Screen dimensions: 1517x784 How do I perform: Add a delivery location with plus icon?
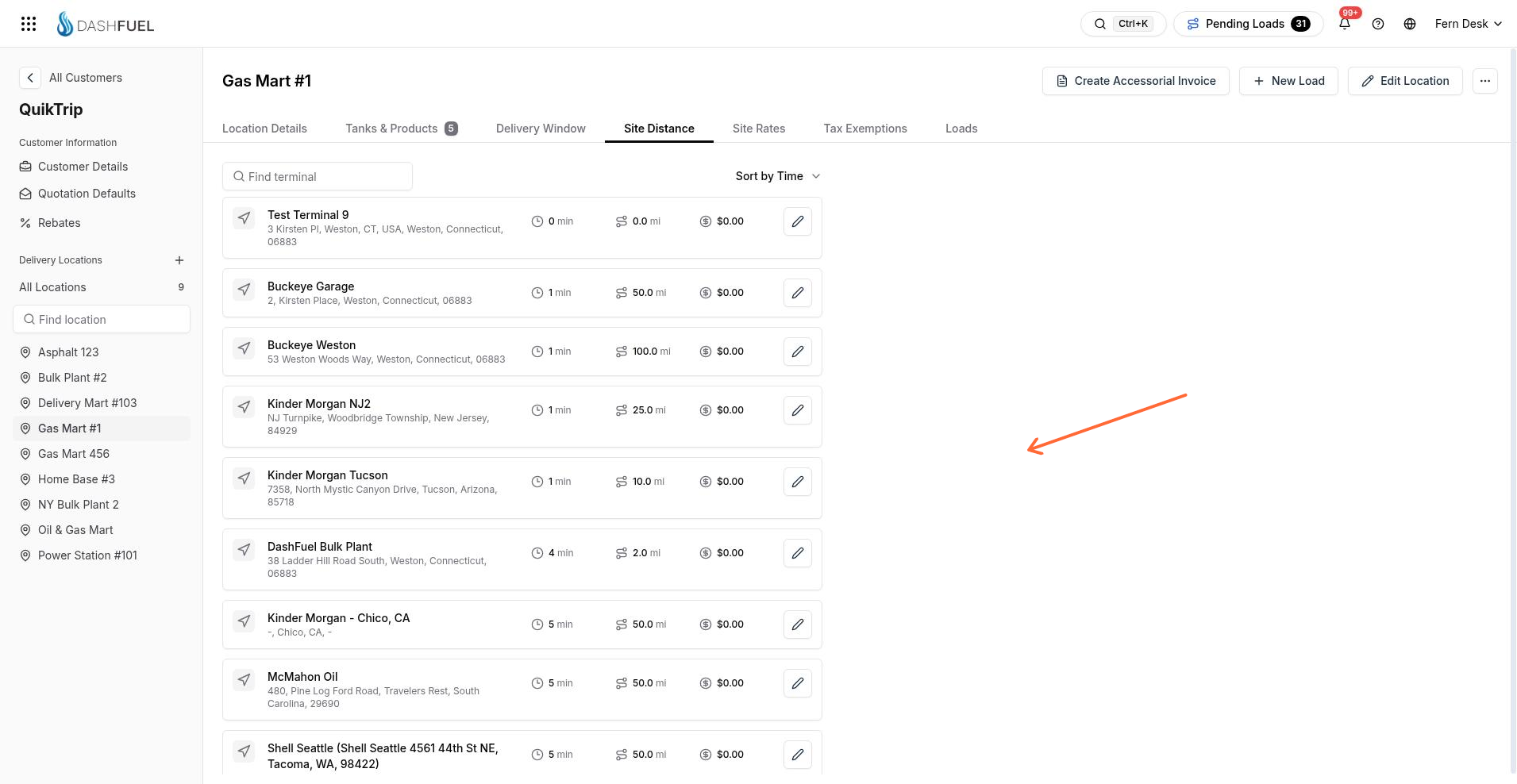[179, 260]
